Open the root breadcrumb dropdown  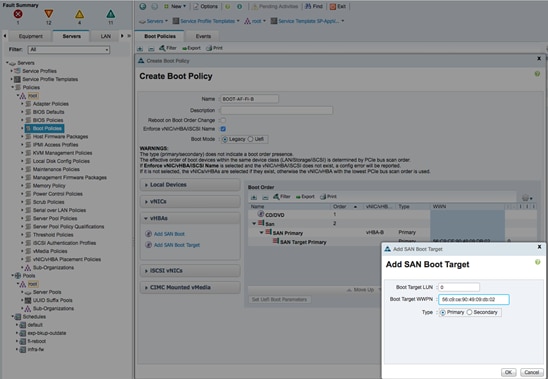pos(255,21)
